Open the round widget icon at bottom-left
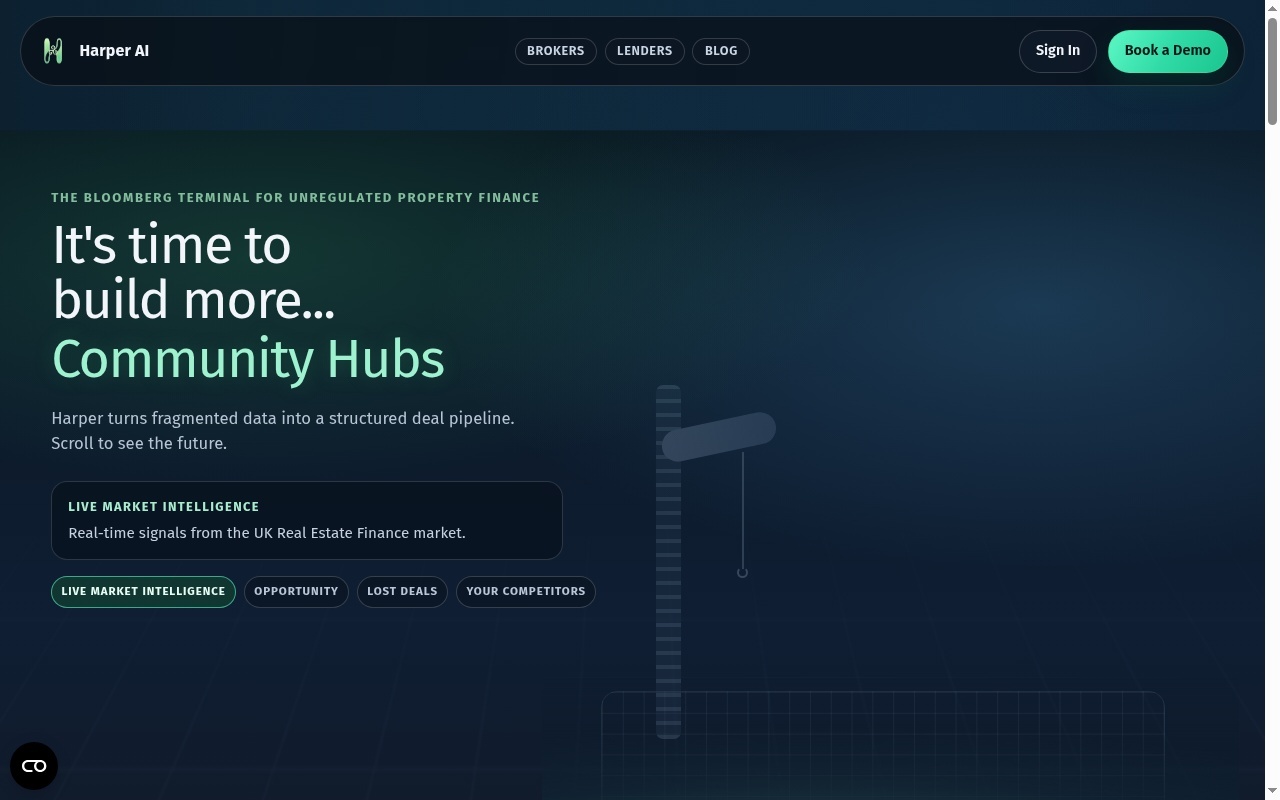This screenshot has width=1280, height=800. click(x=34, y=766)
